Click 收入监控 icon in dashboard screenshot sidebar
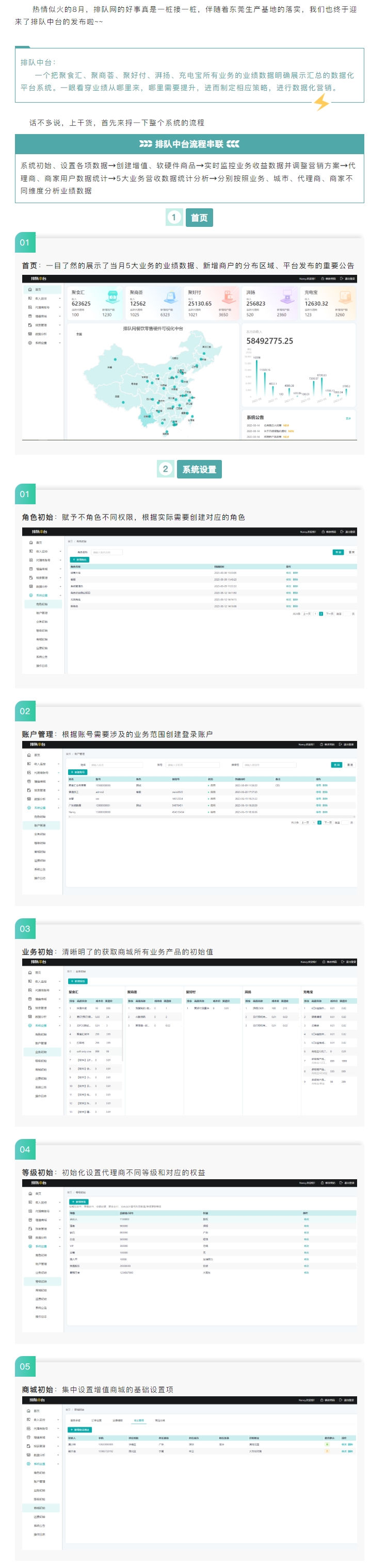 [29, 298]
